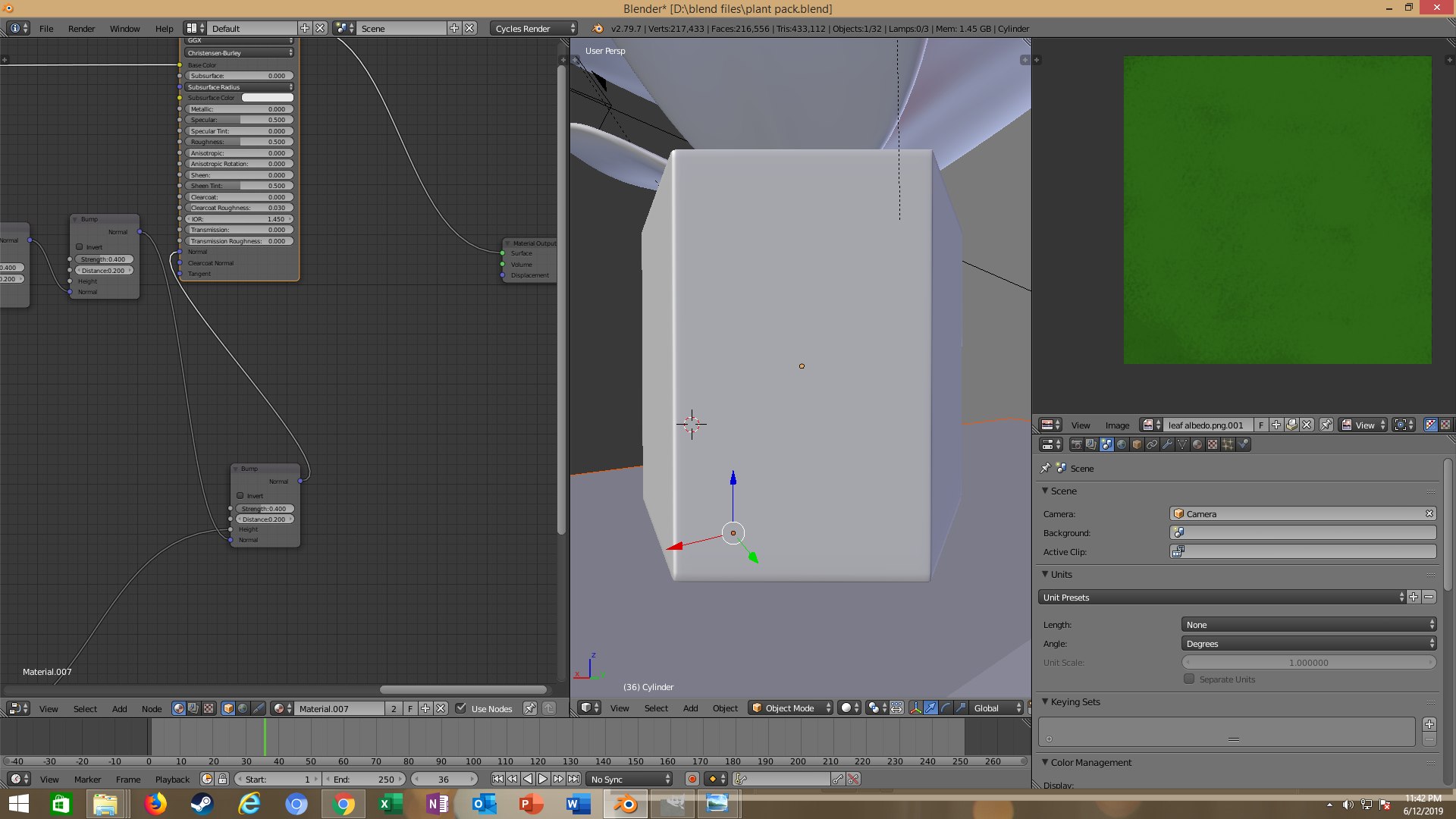Adjust the Roughness slider on Principled node
The width and height of the screenshot is (1456, 819).
238,142
